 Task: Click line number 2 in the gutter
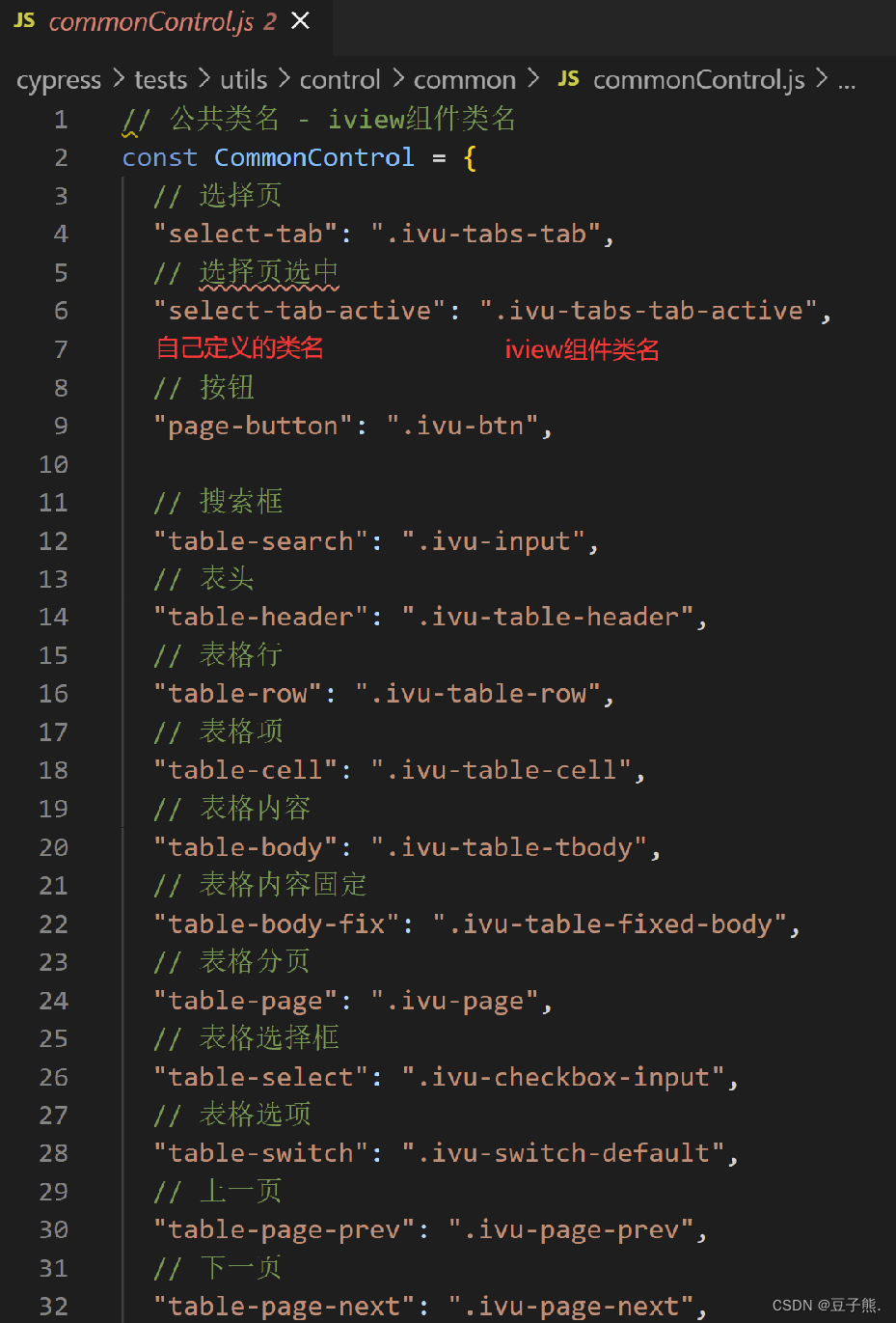(61, 157)
